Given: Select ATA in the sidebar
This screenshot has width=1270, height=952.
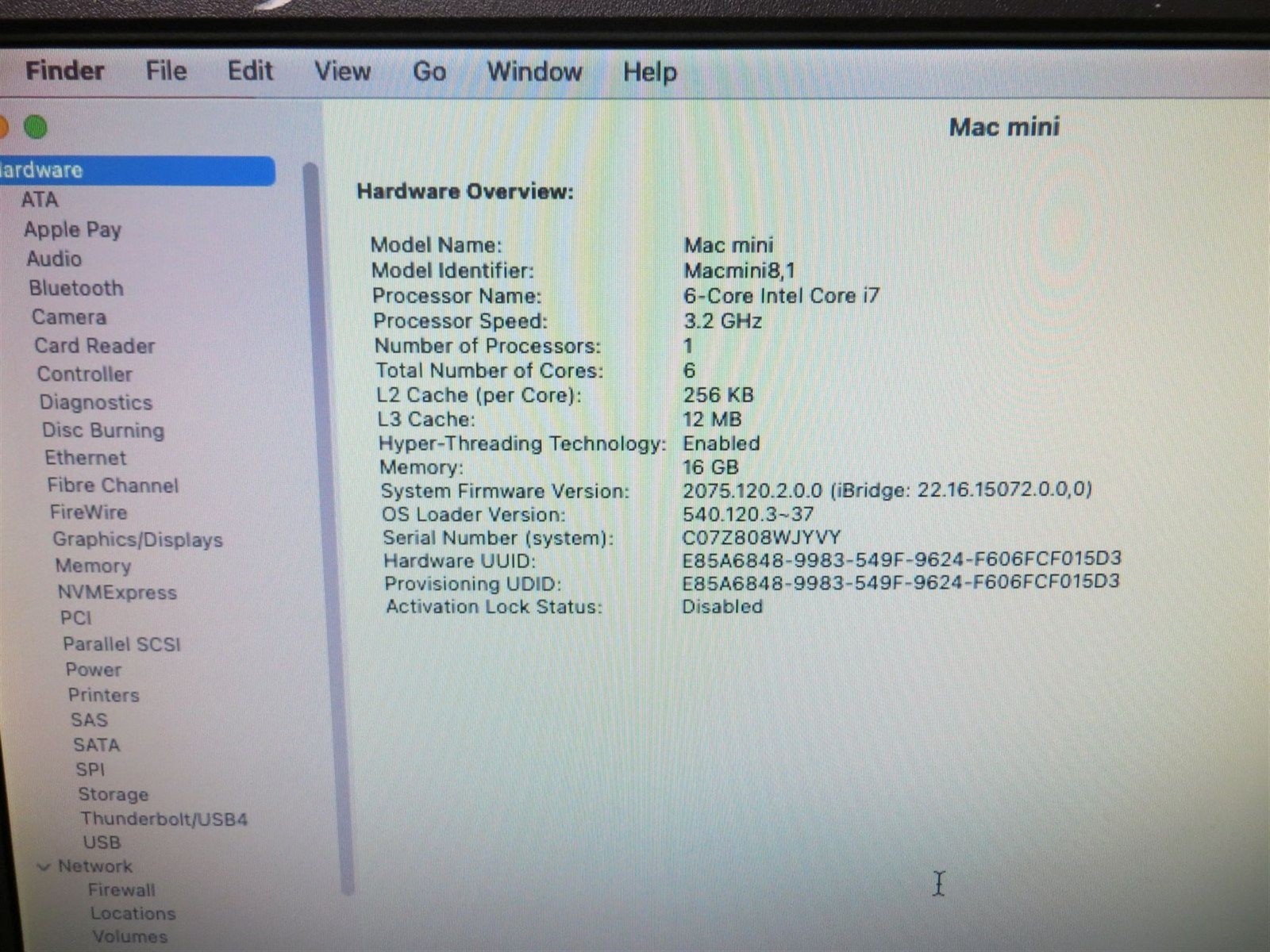Looking at the screenshot, I should [x=40, y=199].
